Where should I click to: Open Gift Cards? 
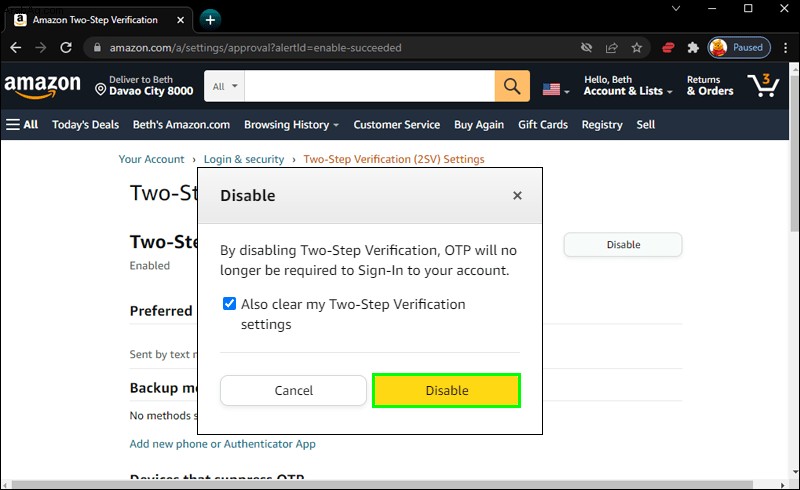point(543,125)
